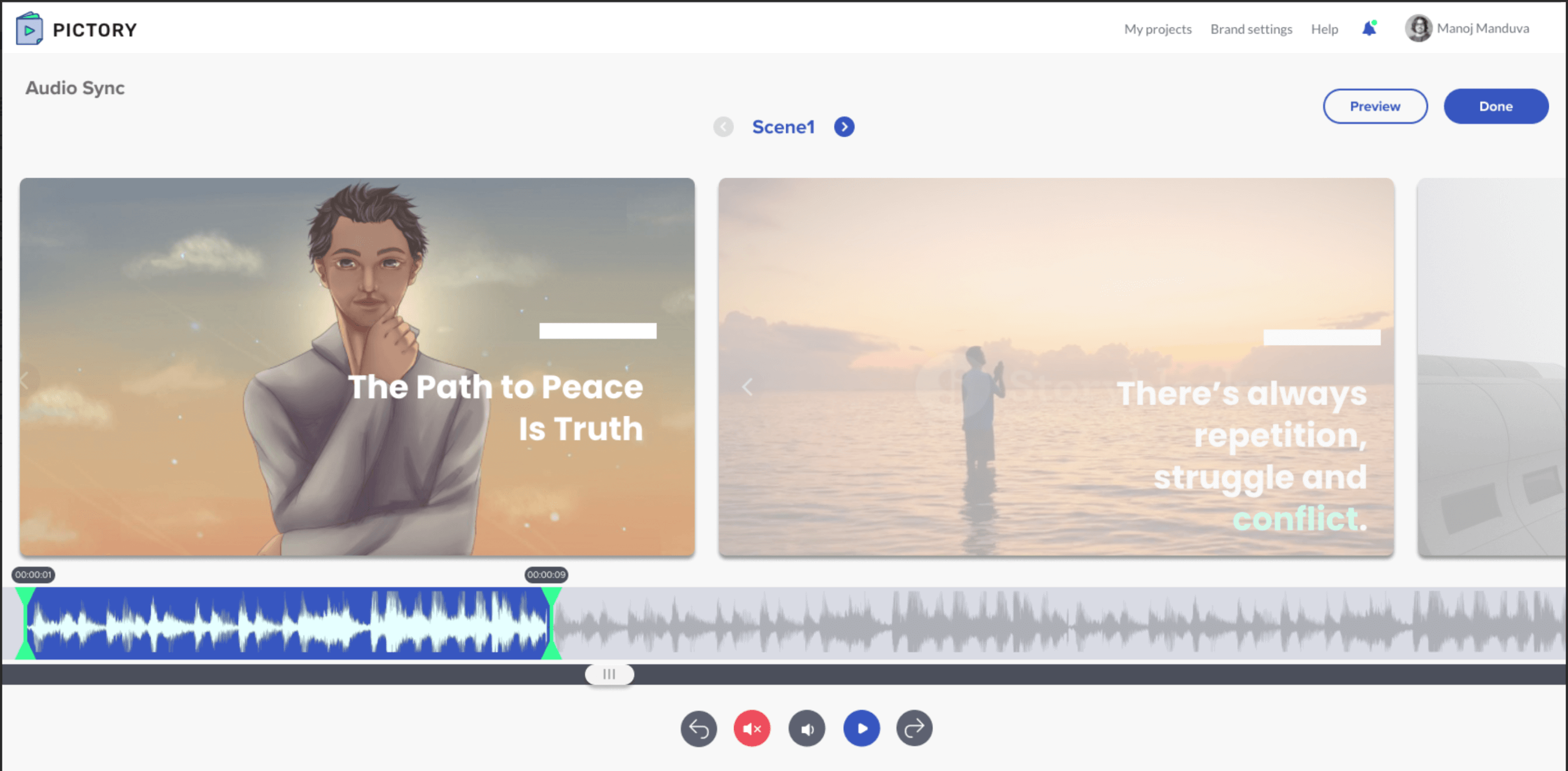Click the Pictory logo icon
1568x771 pixels.
pos(29,29)
